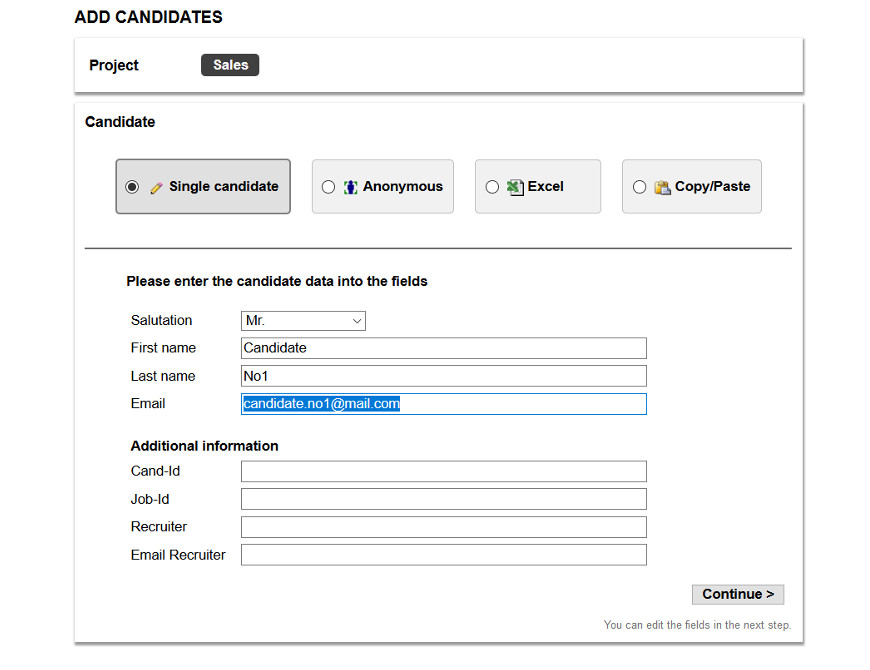This screenshot has height=670, width=870.
Task: Click the Anonymous person icon
Action: [350, 187]
